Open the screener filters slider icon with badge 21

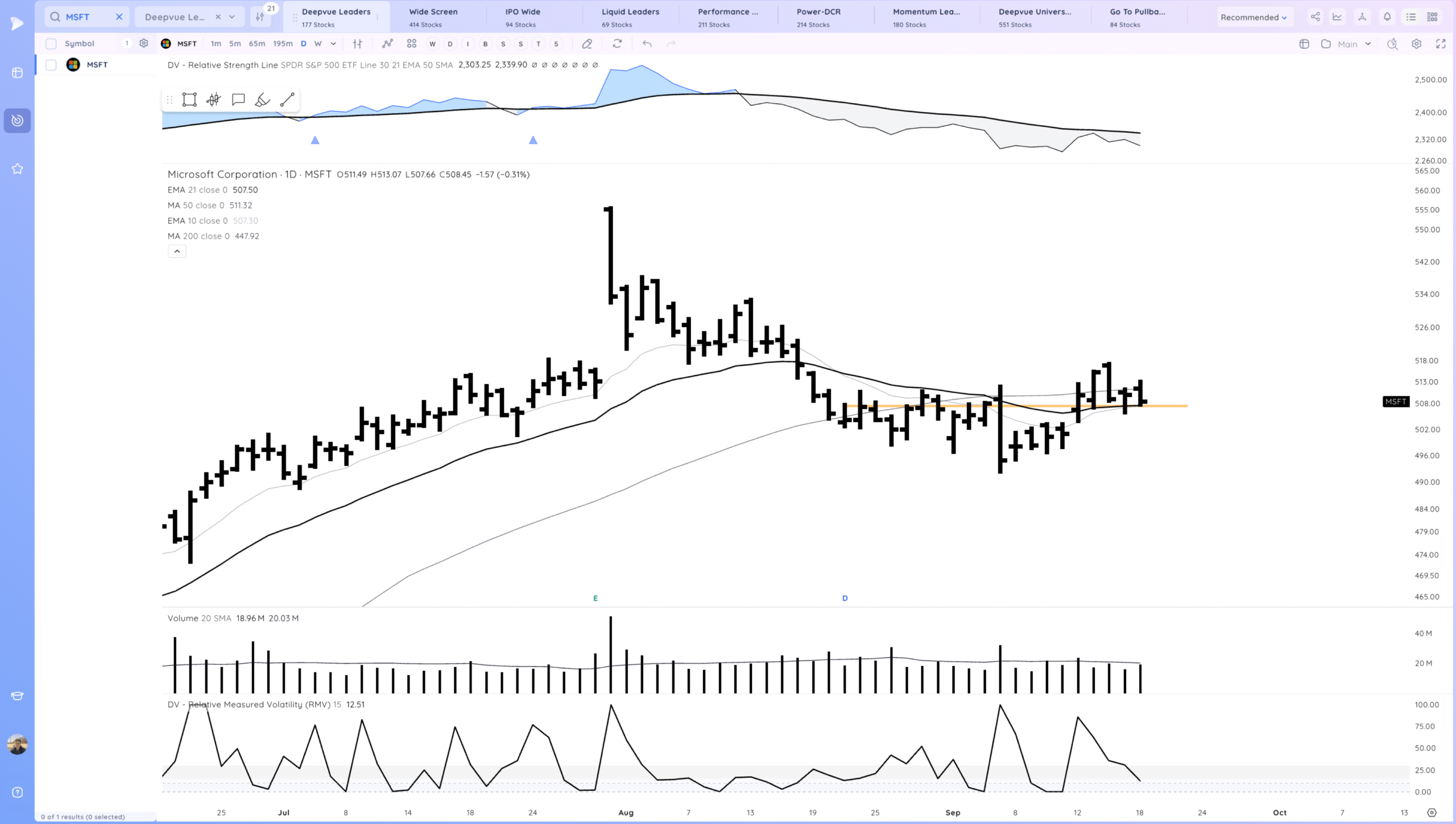click(260, 17)
